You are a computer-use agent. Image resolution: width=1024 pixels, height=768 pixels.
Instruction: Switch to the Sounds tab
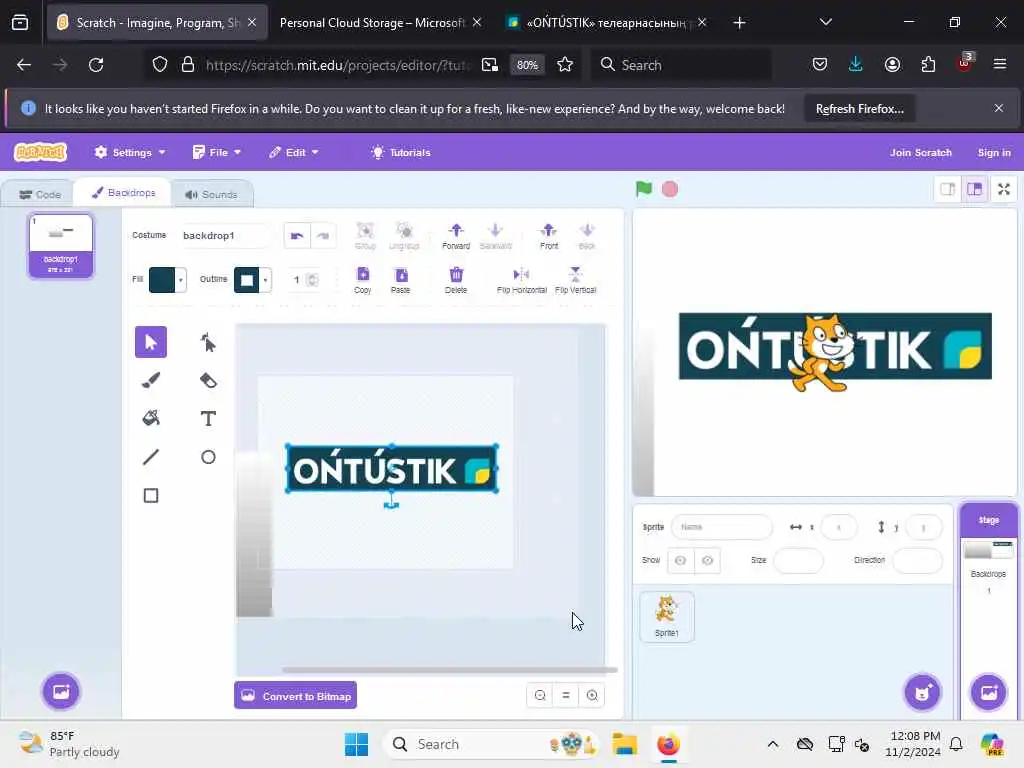pos(211,195)
